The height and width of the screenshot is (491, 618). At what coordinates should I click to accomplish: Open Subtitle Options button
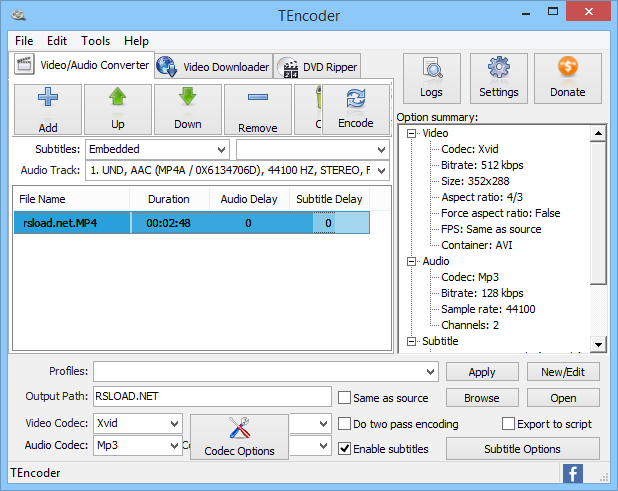pos(523,448)
